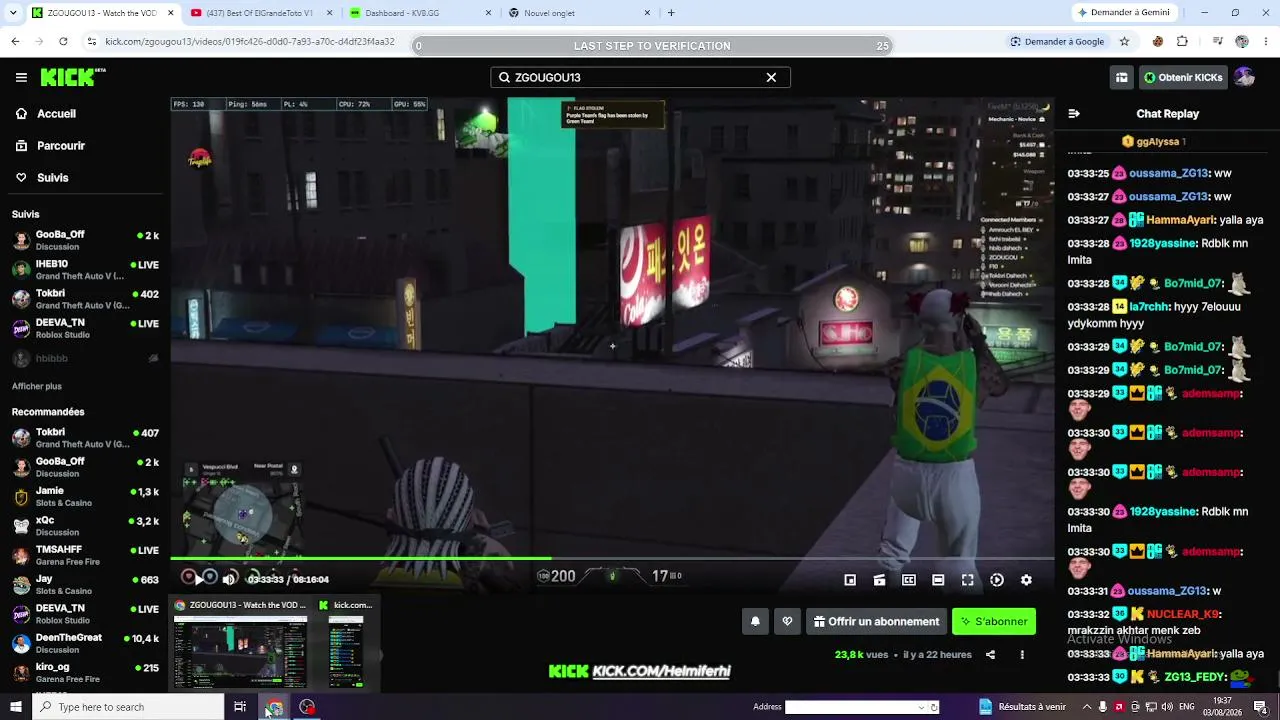This screenshot has width=1280, height=720.
Task: Open the more options kebab menu
Action: point(1022,655)
